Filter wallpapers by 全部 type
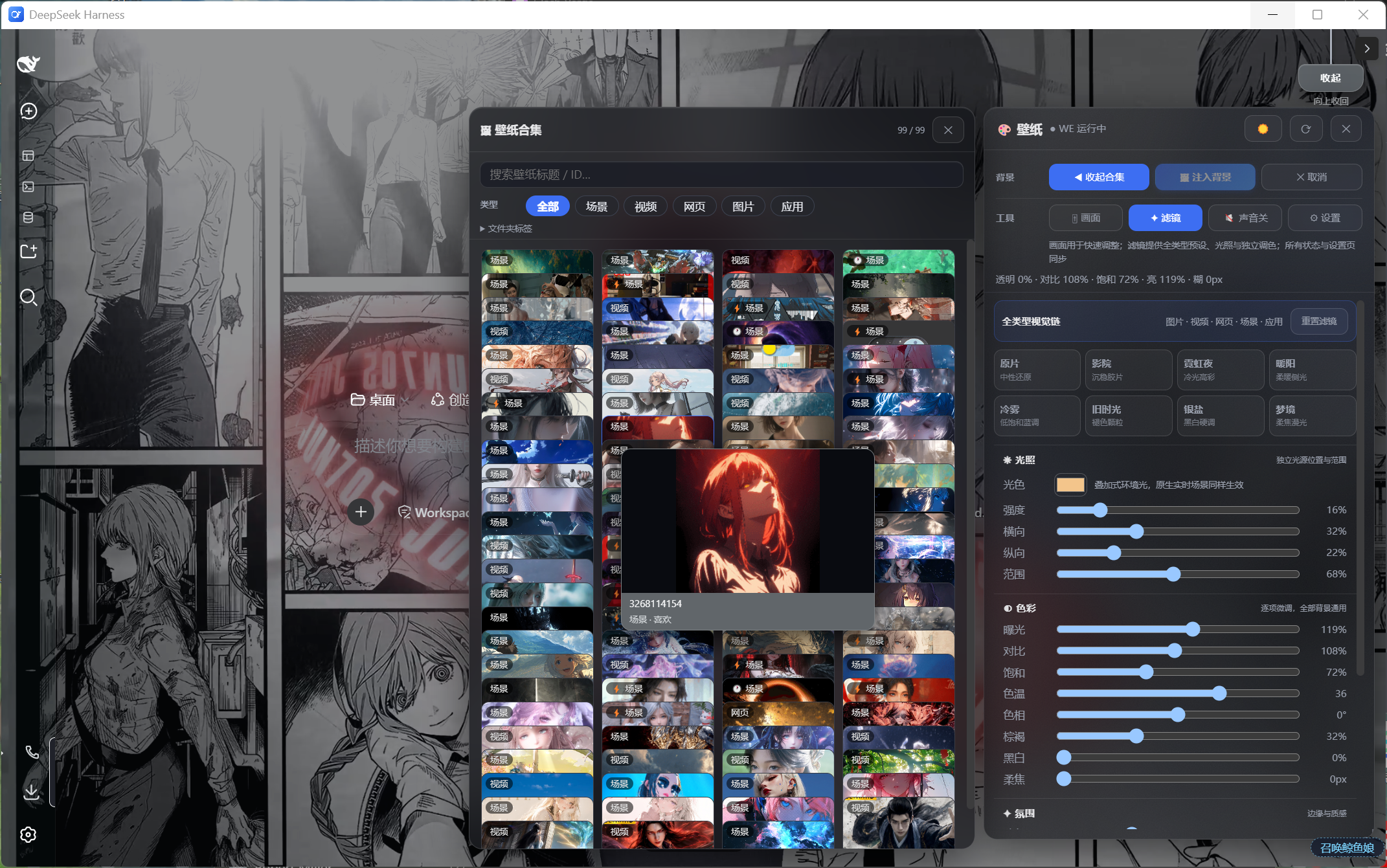This screenshot has width=1387, height=868. pyautogui.click(x=548, y=206)
